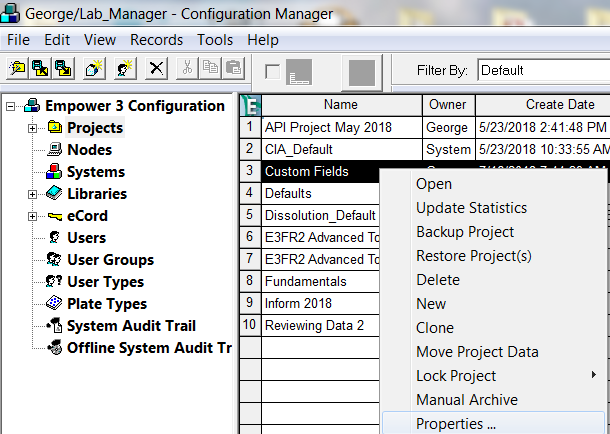Image resolution: width=610 pixels, height=434 pixels.
Task: Choose Manual Archive in context menu
Action: pos(494,400)
